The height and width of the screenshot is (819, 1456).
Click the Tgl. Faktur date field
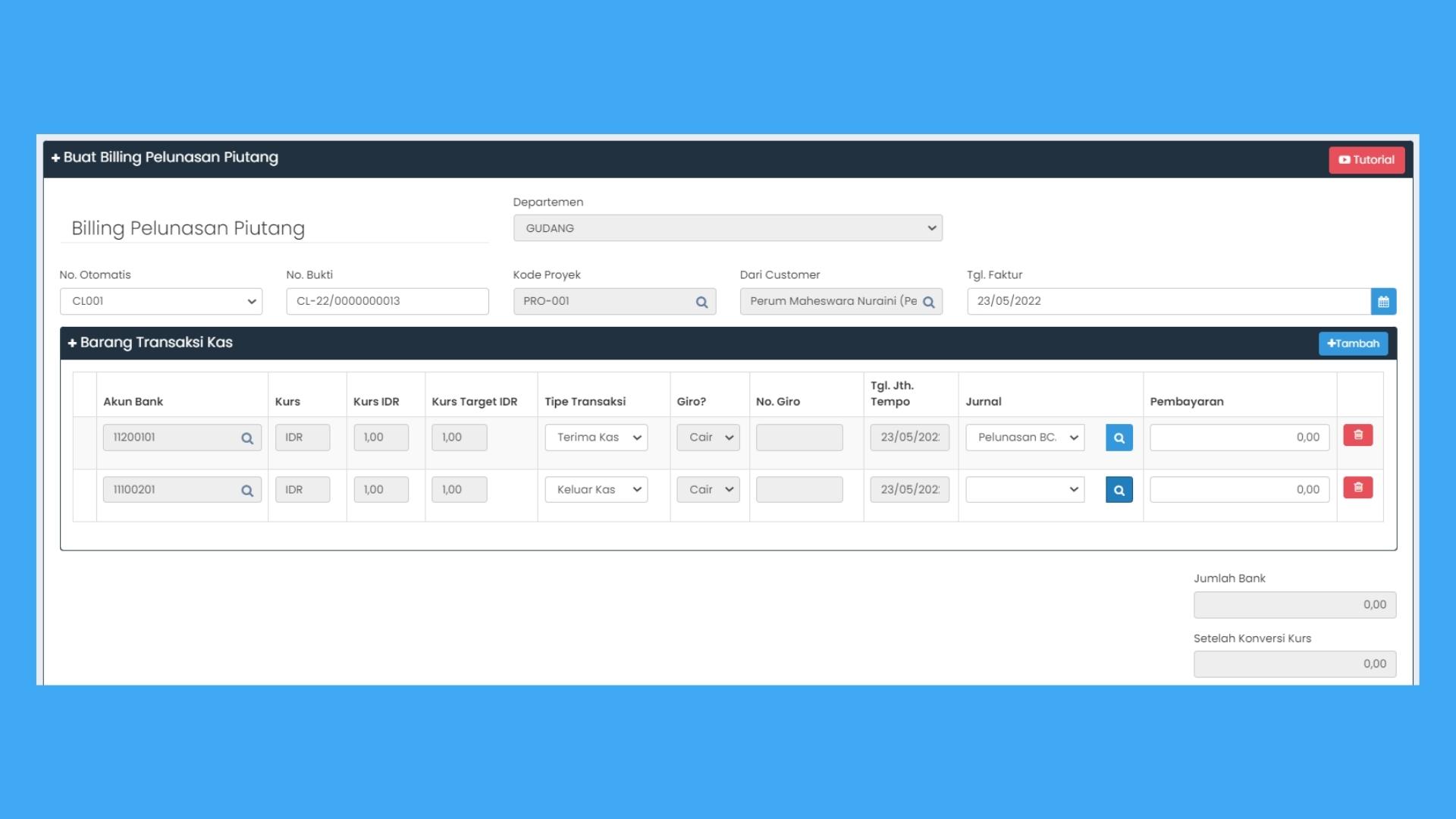[x=1169, y=301]
